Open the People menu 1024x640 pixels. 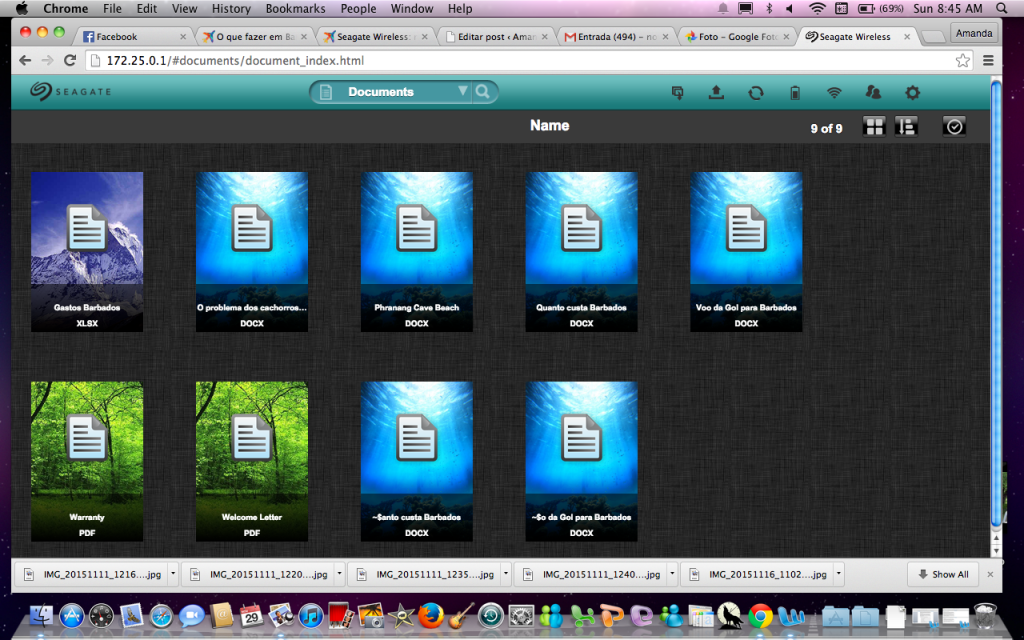(x=358, y=8)
